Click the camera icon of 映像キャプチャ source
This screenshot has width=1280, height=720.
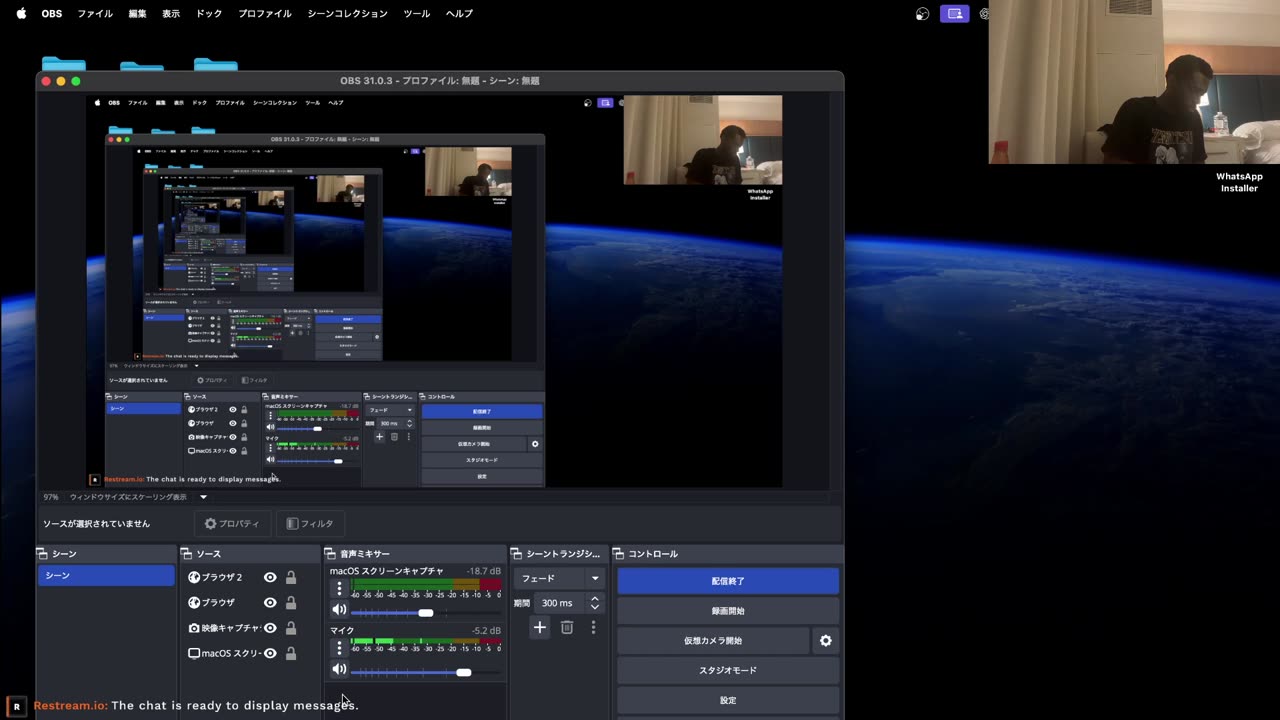coord(194,628)
